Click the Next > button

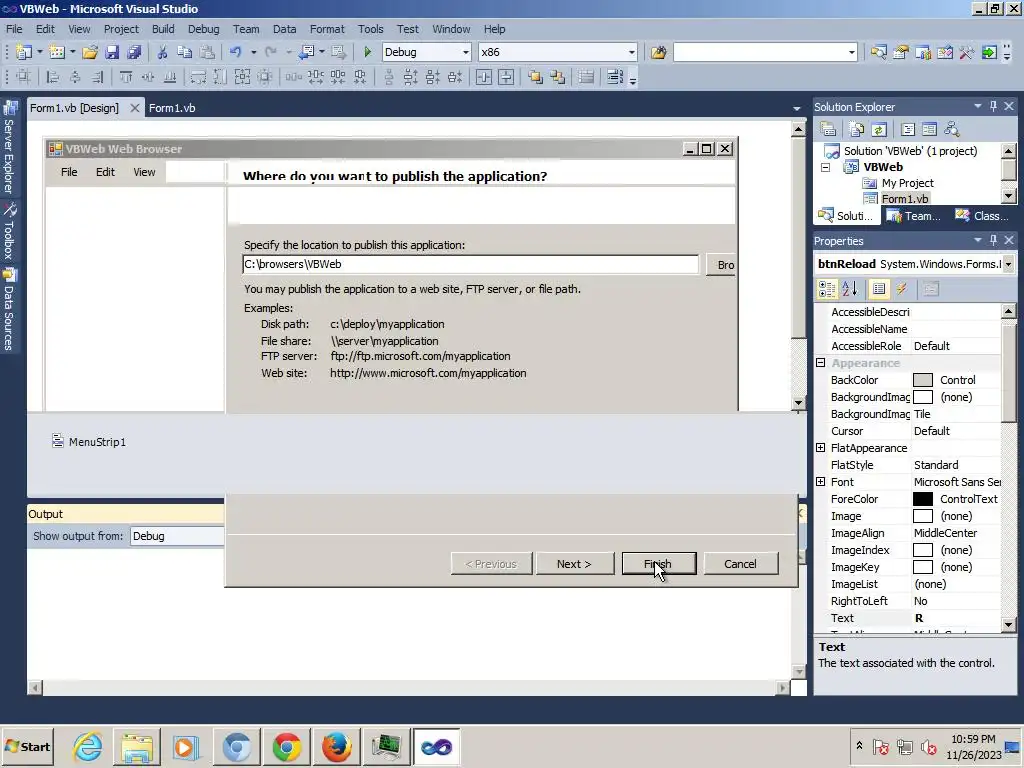click(x=574, y=564)
